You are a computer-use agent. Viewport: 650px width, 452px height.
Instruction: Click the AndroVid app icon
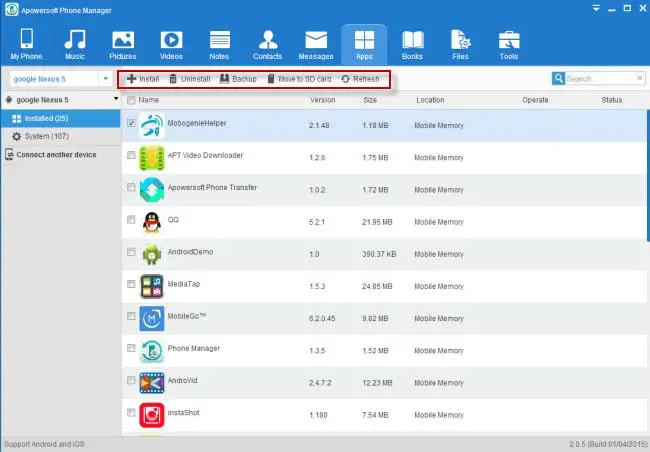pos(152,383)
